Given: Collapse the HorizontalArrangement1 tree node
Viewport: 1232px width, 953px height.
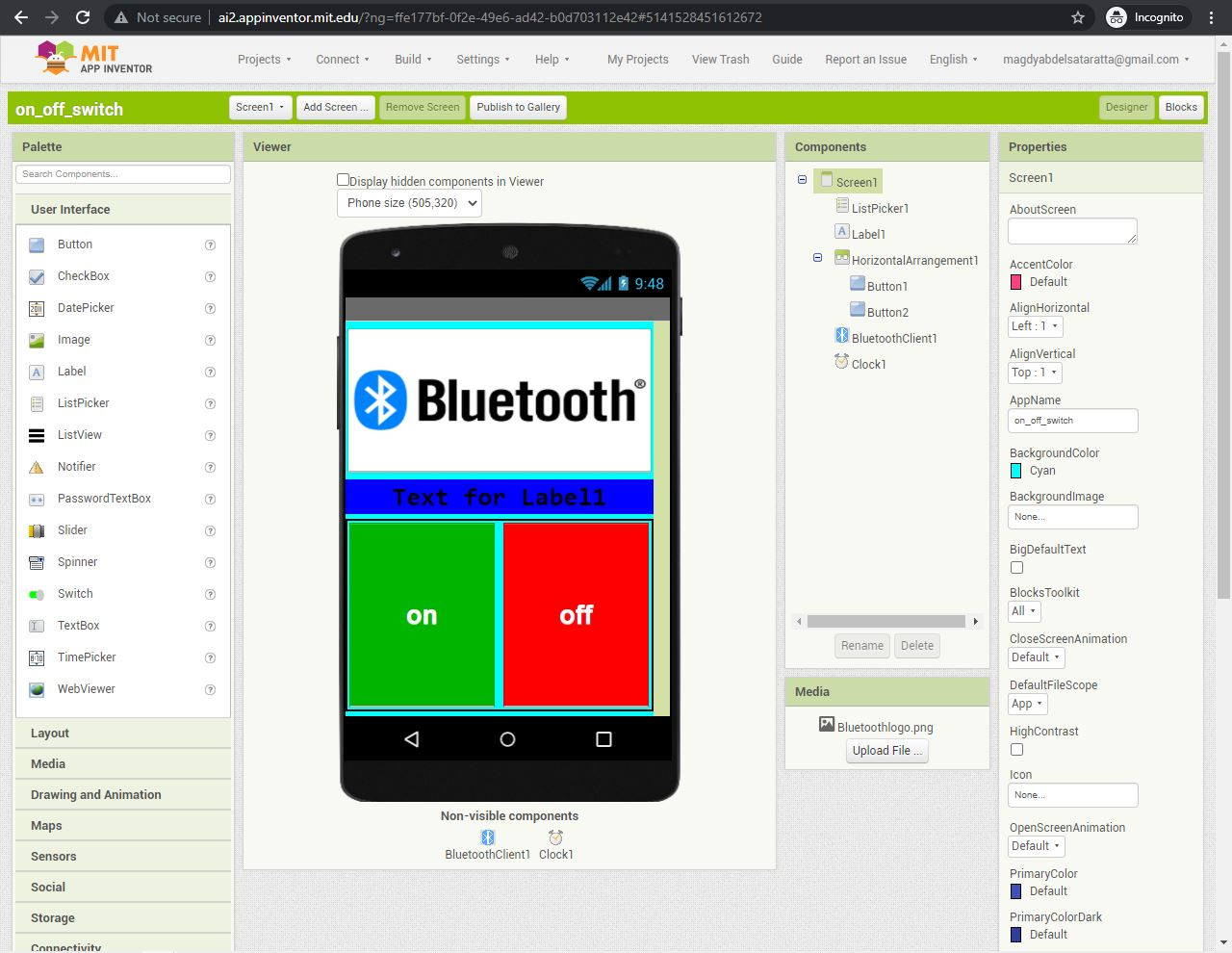Looking at the screenshot, I should pos(817,258).
